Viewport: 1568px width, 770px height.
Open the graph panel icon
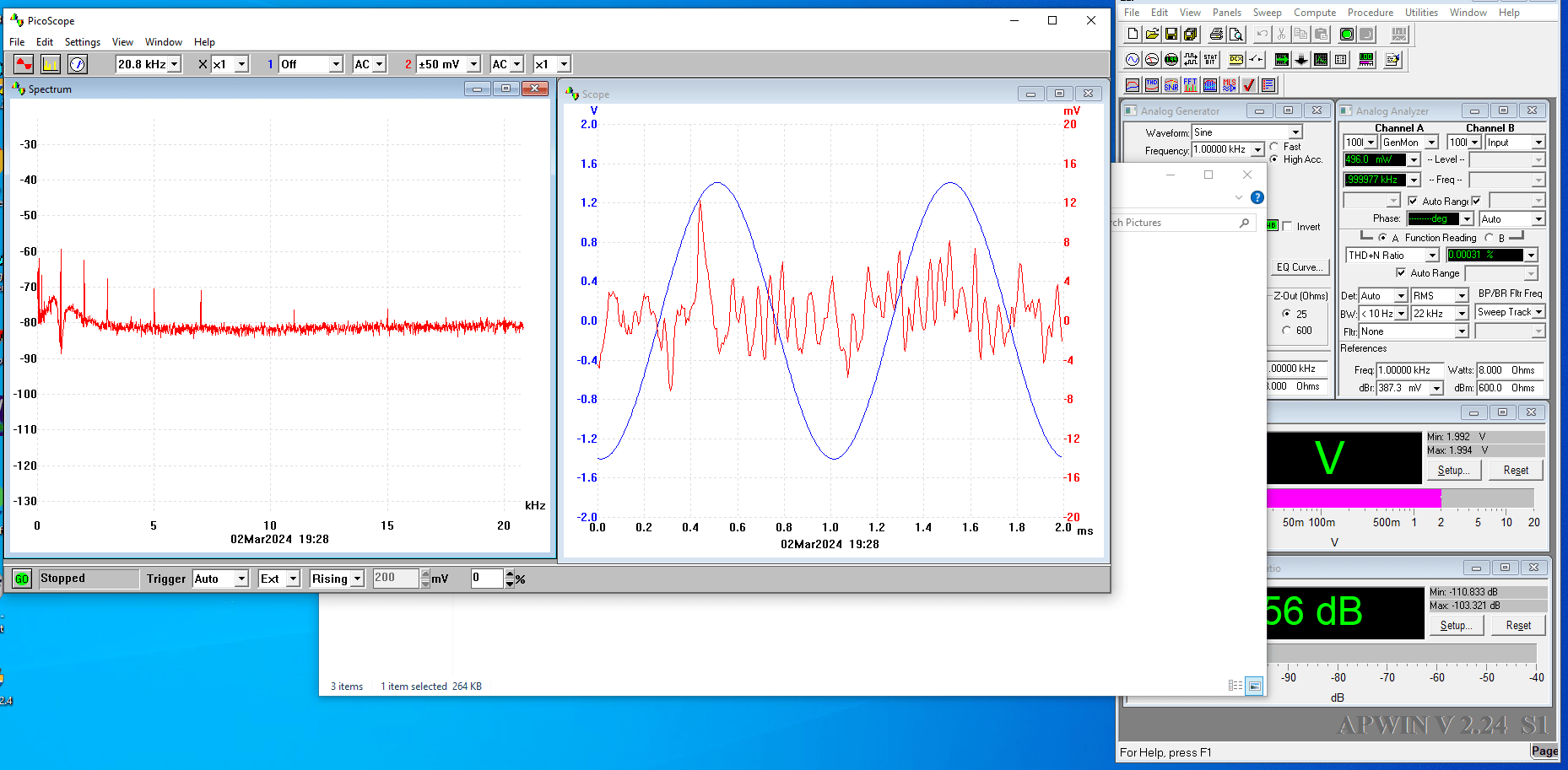1321,59
